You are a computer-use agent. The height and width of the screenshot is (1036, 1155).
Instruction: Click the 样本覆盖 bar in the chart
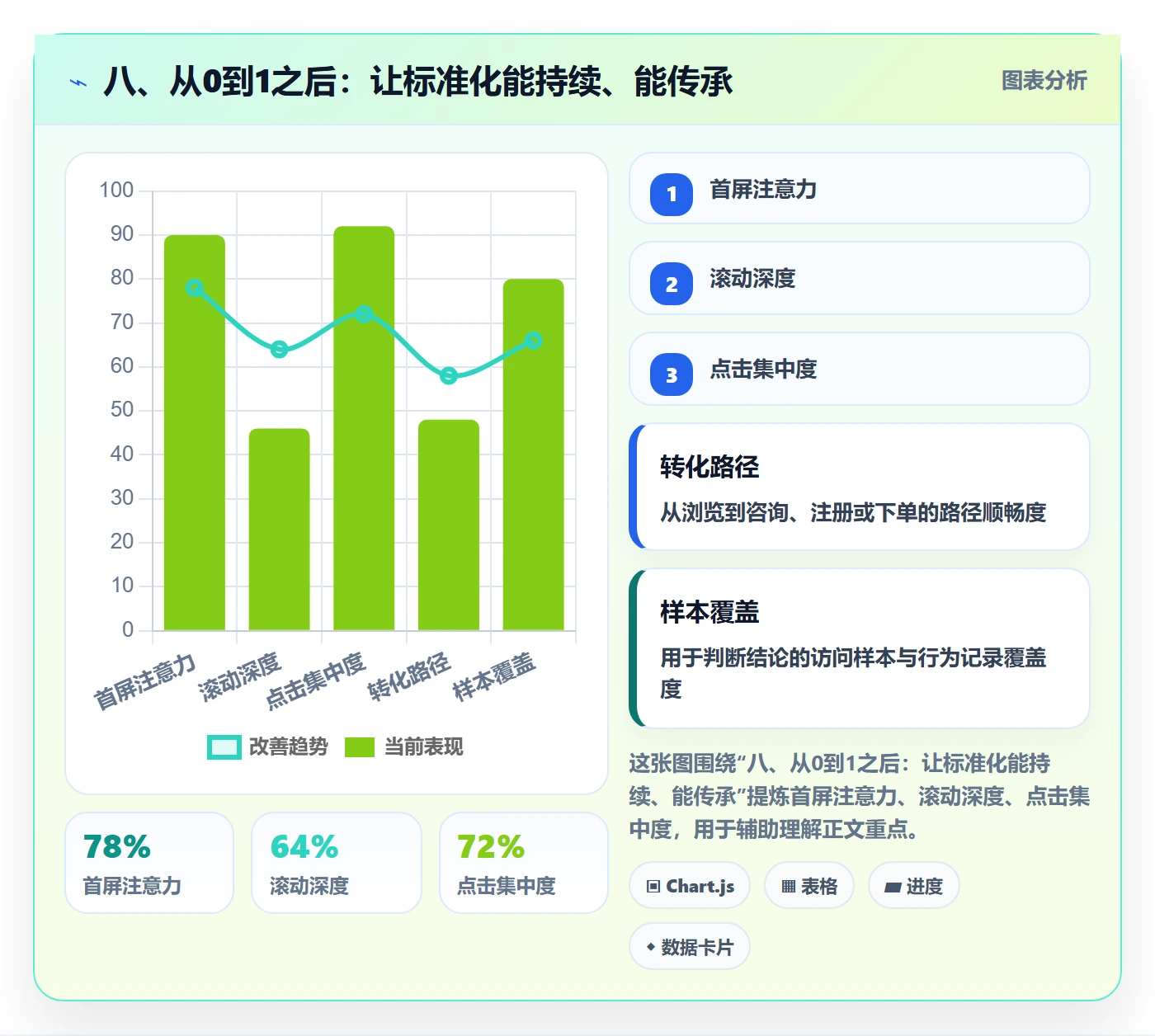(534, 455)
